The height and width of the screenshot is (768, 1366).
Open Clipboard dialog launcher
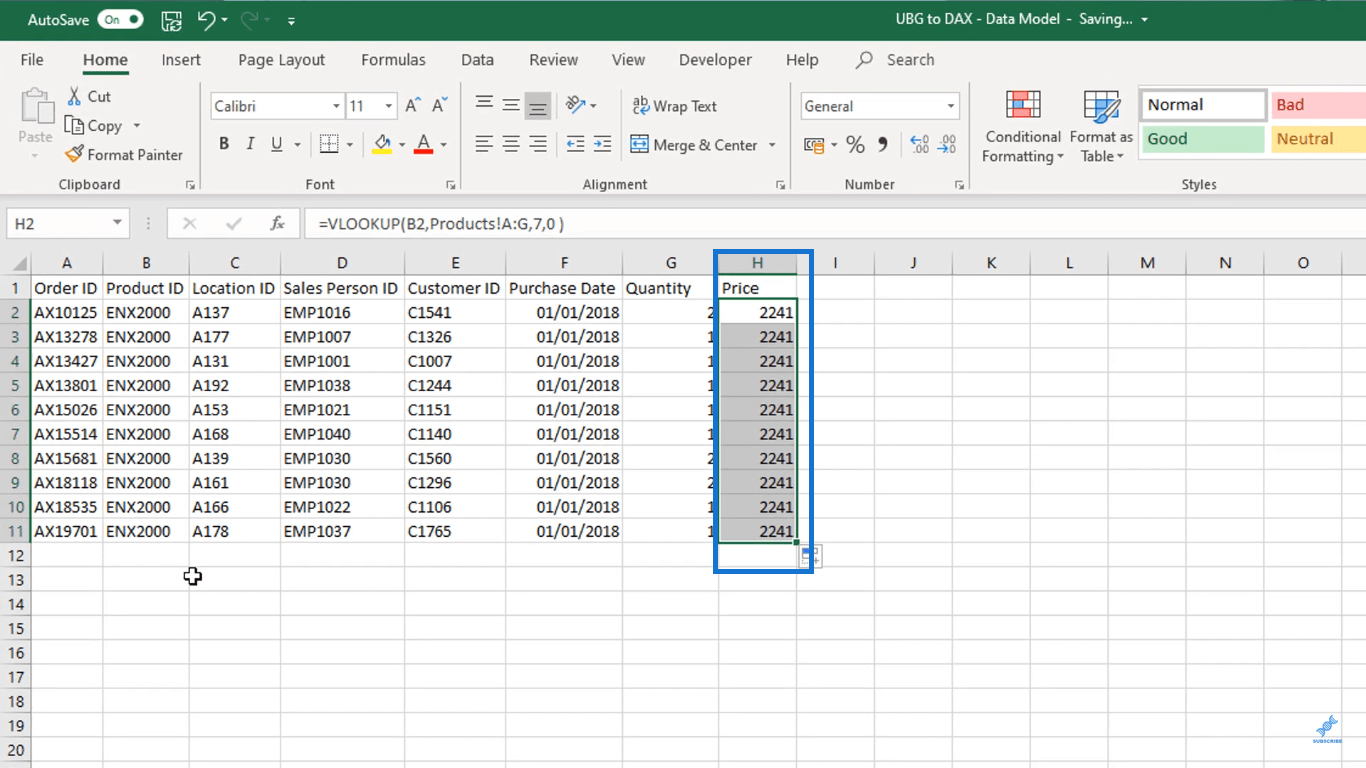[191, 185]
